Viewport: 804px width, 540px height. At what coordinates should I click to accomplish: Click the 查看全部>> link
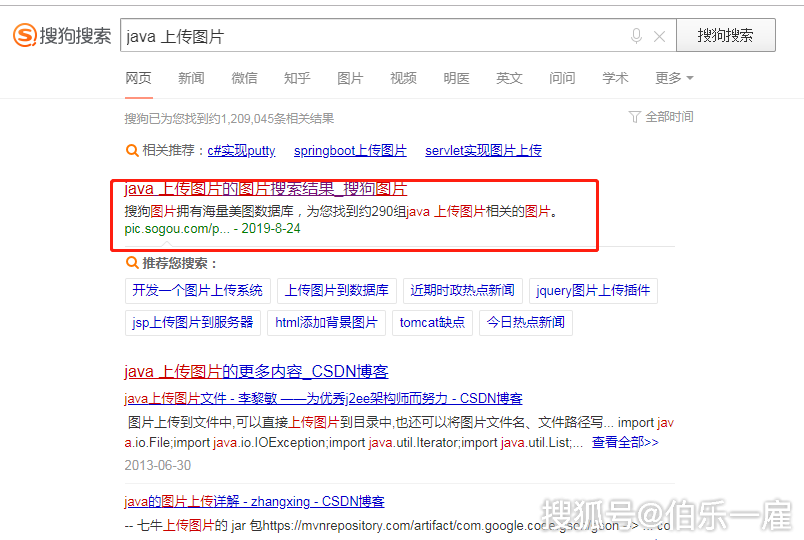pyautogui.click(x=625, y=442)
